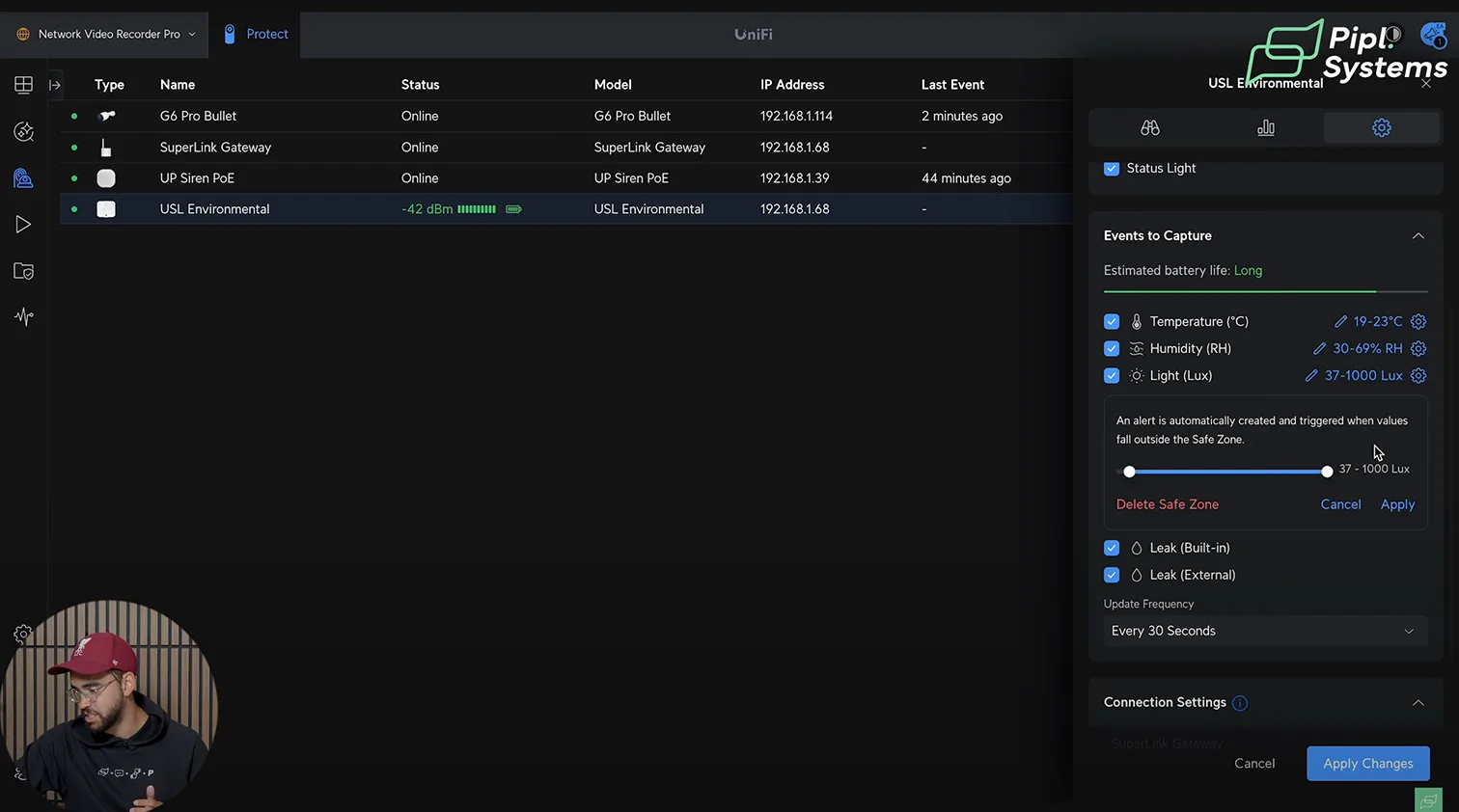This screenshot has height=812, width=1459.
Task: Click Cancel next to Apply Changes
Action: tap(1254, 764)
